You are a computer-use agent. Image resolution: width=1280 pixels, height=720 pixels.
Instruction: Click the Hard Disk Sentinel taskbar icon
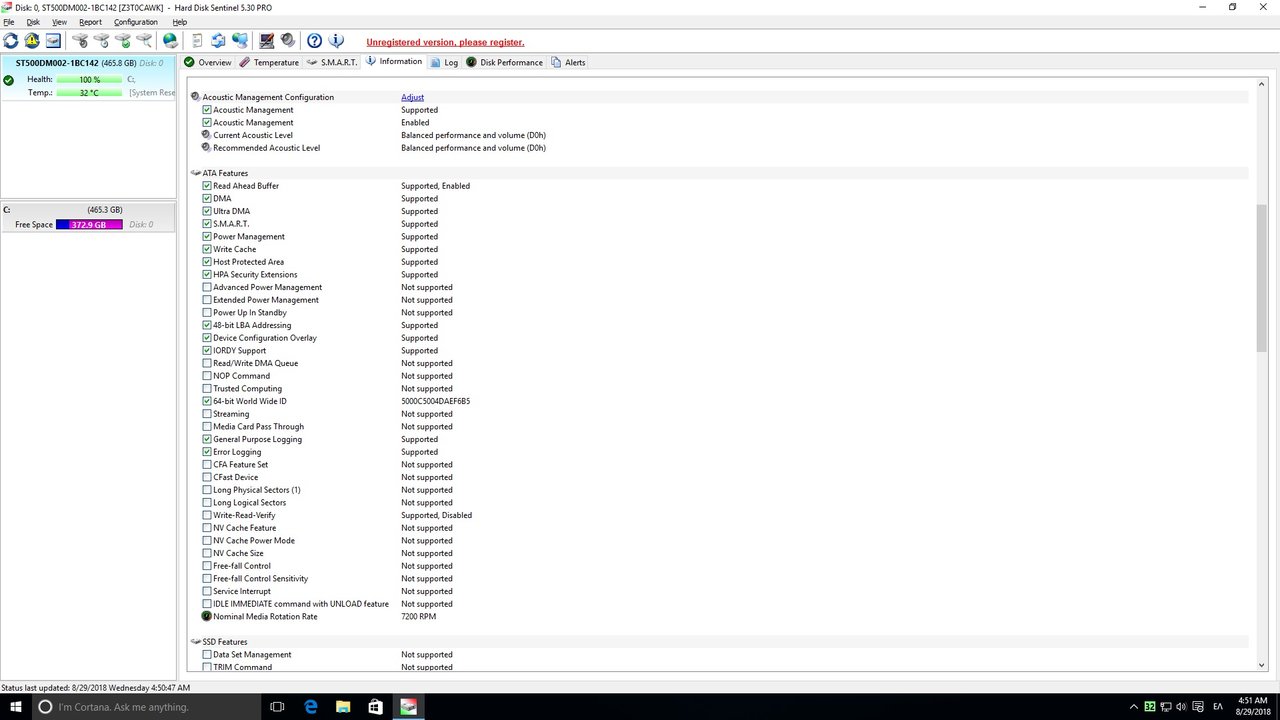pos(408,707)
